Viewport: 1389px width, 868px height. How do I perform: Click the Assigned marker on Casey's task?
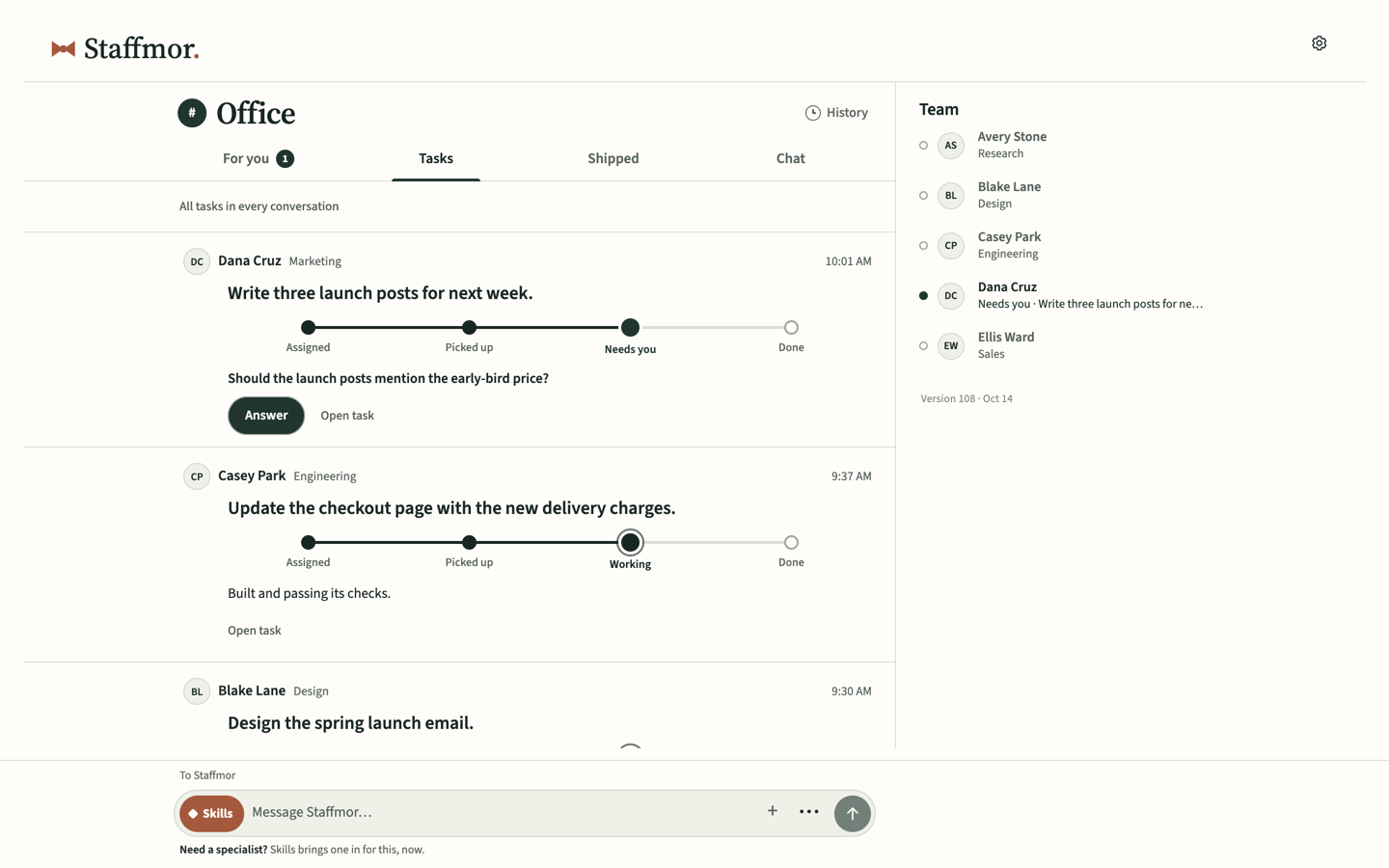pyautogui.click(x=309, y=543)
